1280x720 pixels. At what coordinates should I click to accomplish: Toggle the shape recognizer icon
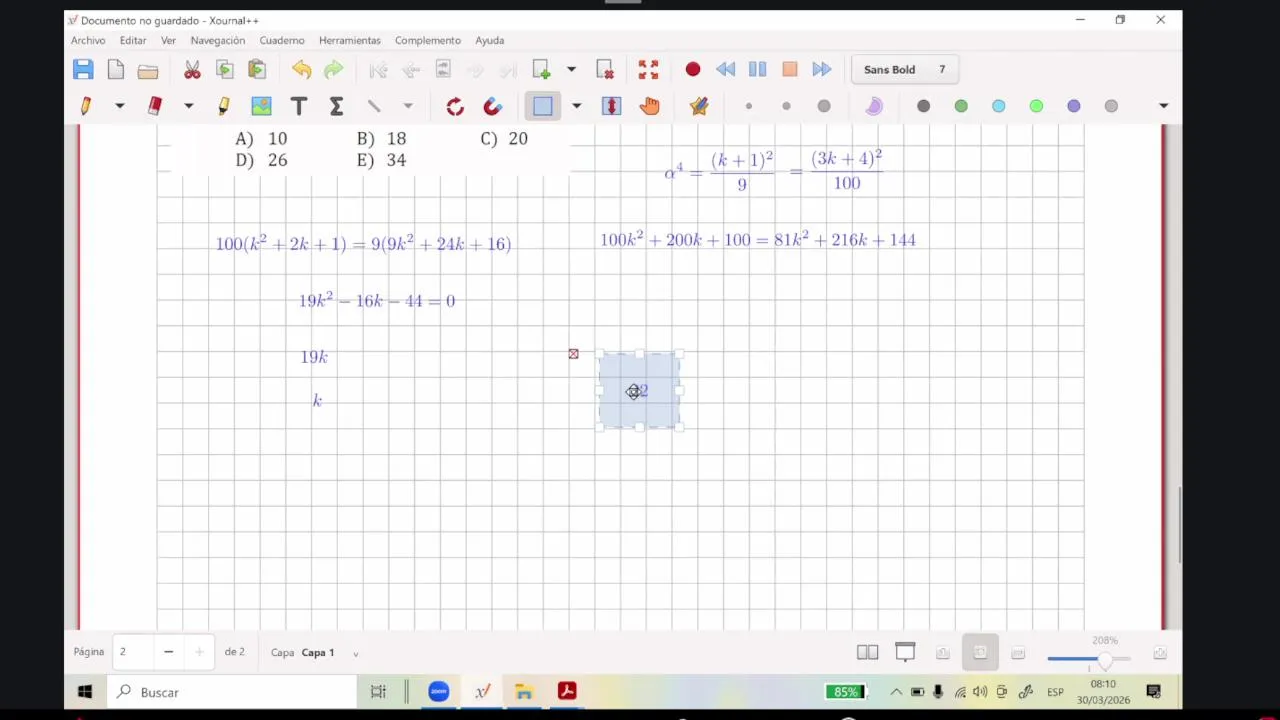[455, 105]
